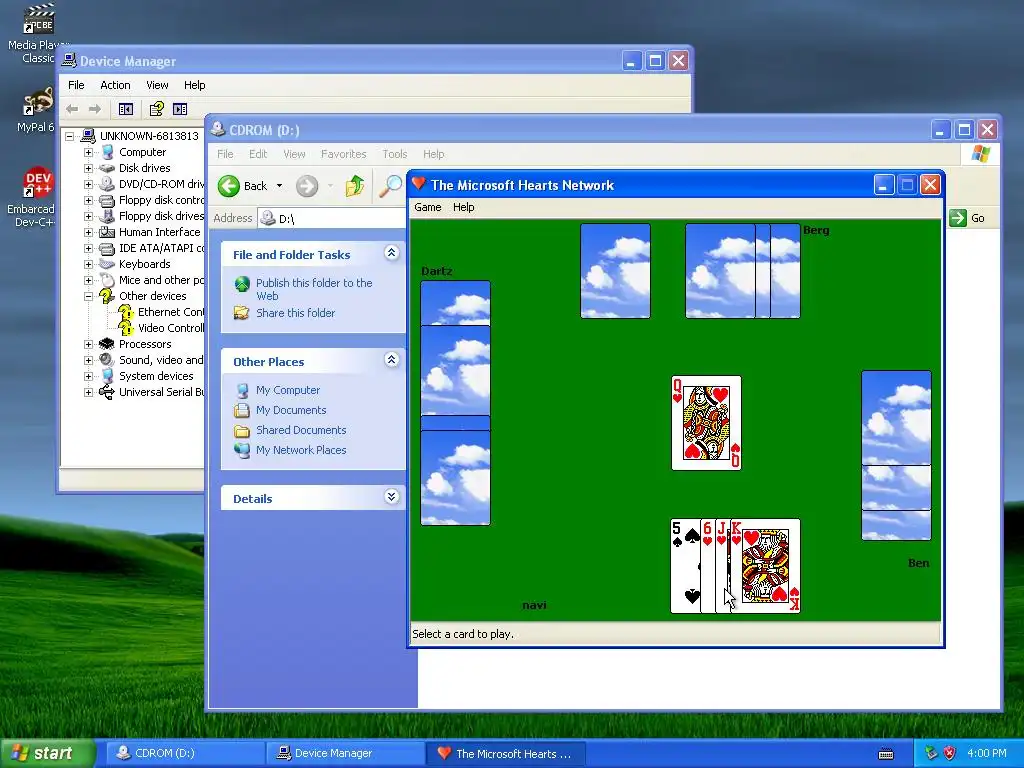Open Tools menu in CDROM window

[x=394, y=154]
